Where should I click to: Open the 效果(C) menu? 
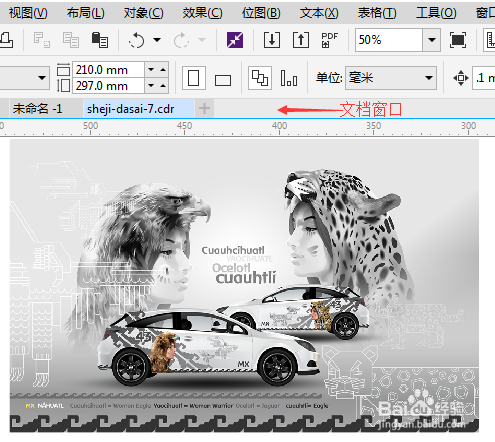[x=202, y=13]
